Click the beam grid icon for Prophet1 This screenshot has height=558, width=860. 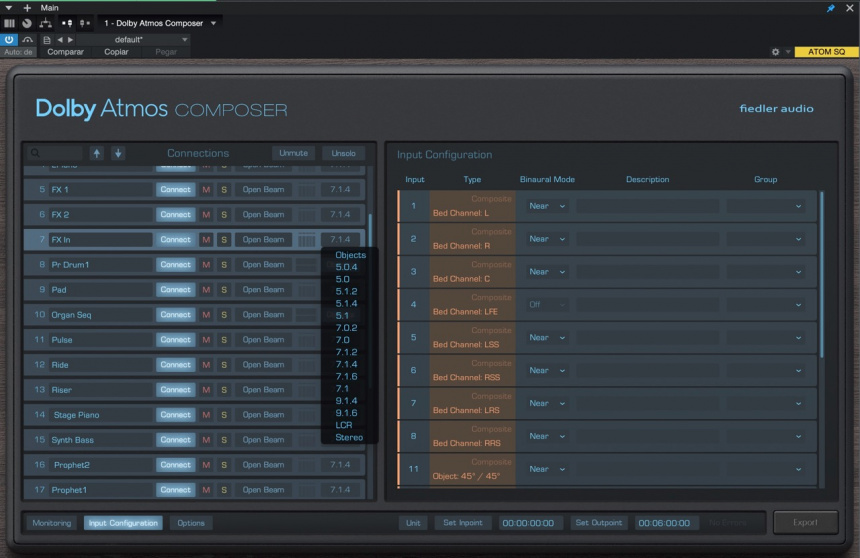307,490
